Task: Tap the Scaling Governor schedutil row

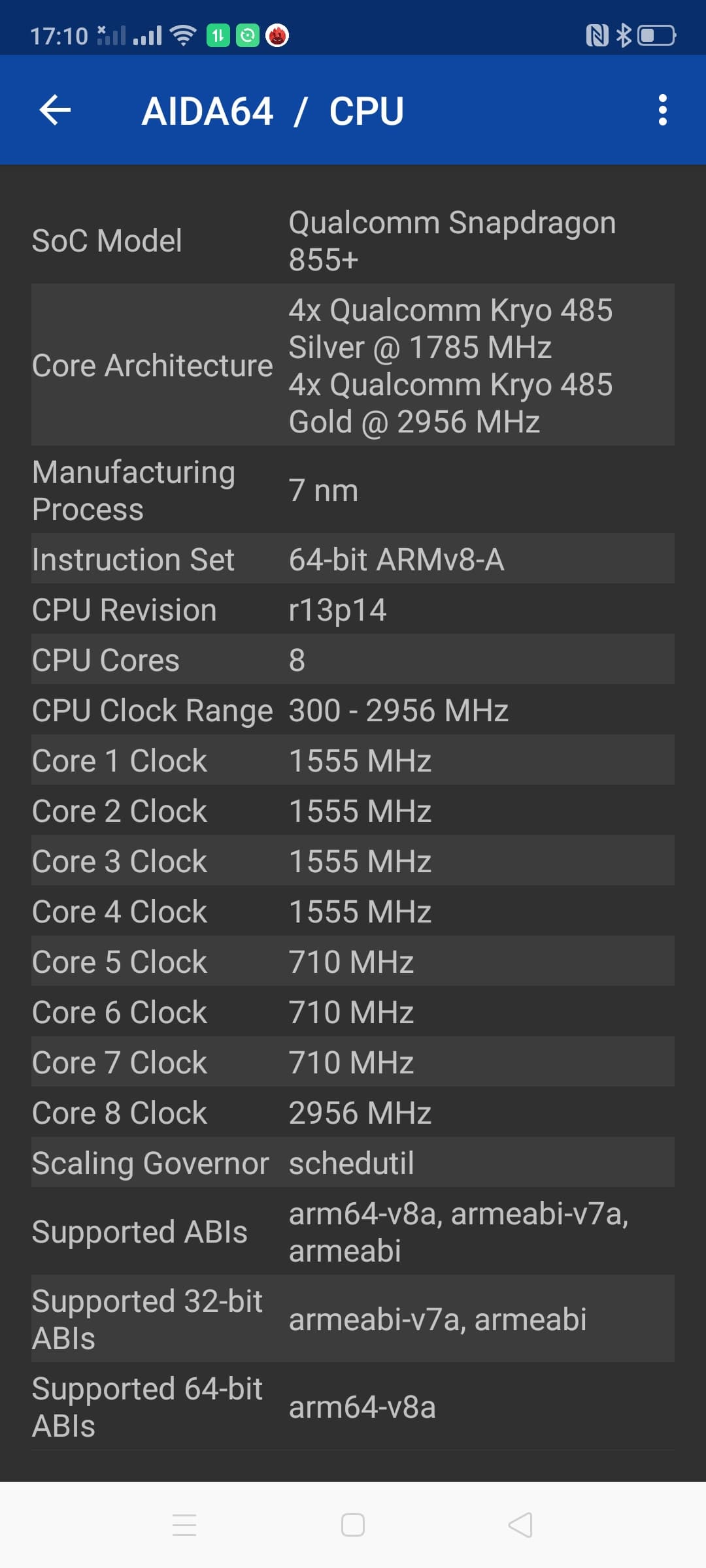Action: [353, 1163]
